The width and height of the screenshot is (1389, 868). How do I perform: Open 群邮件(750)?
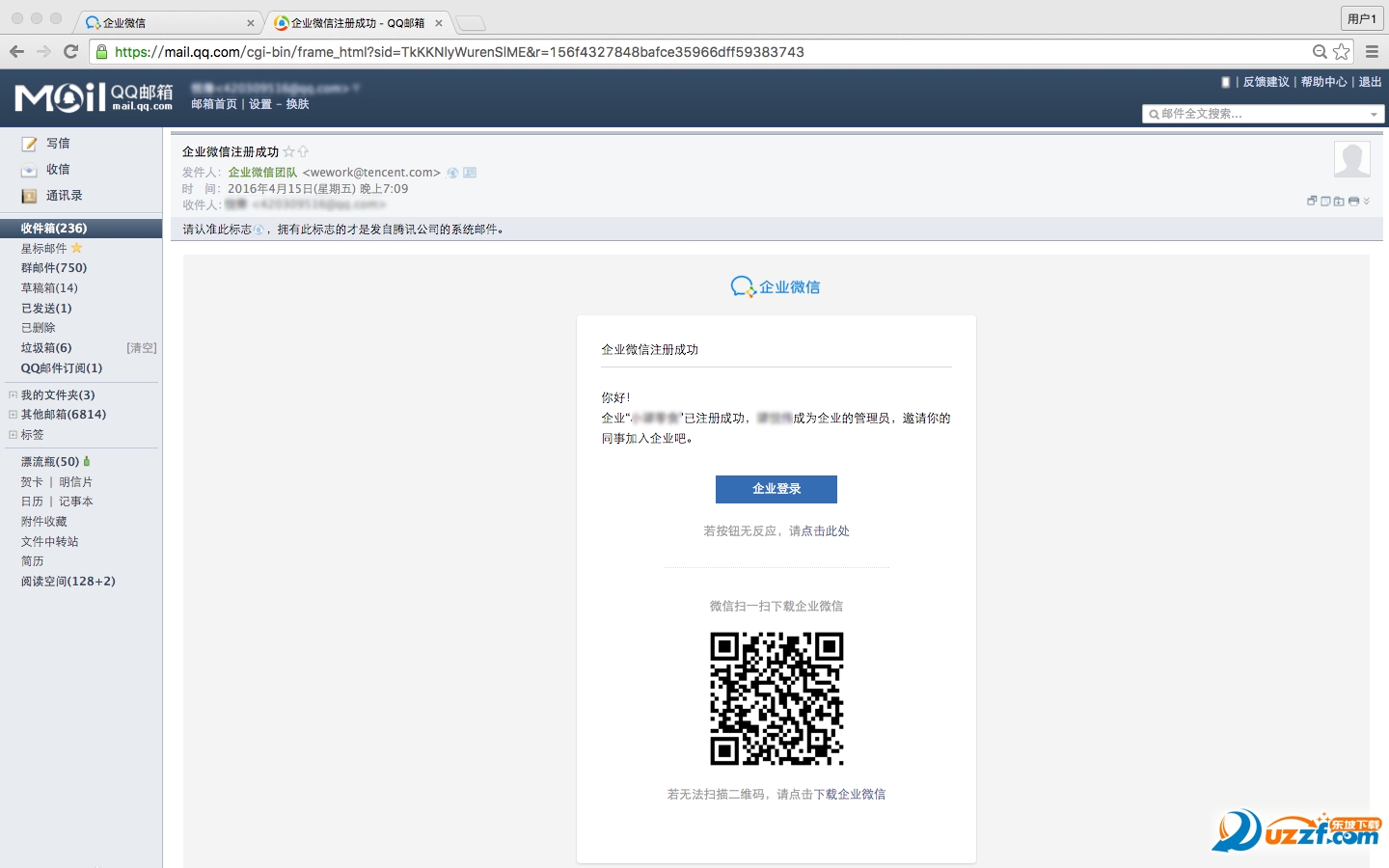tap(54, 268)
